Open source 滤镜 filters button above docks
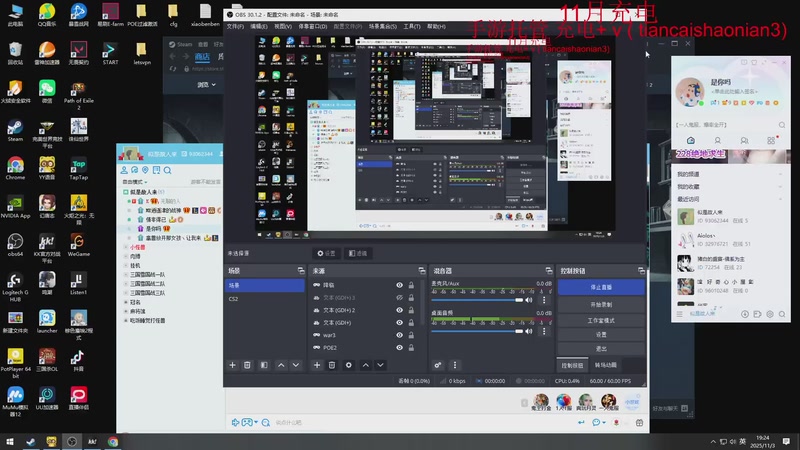Viewport: 800px width, 450px height. (x=358, y=253)
